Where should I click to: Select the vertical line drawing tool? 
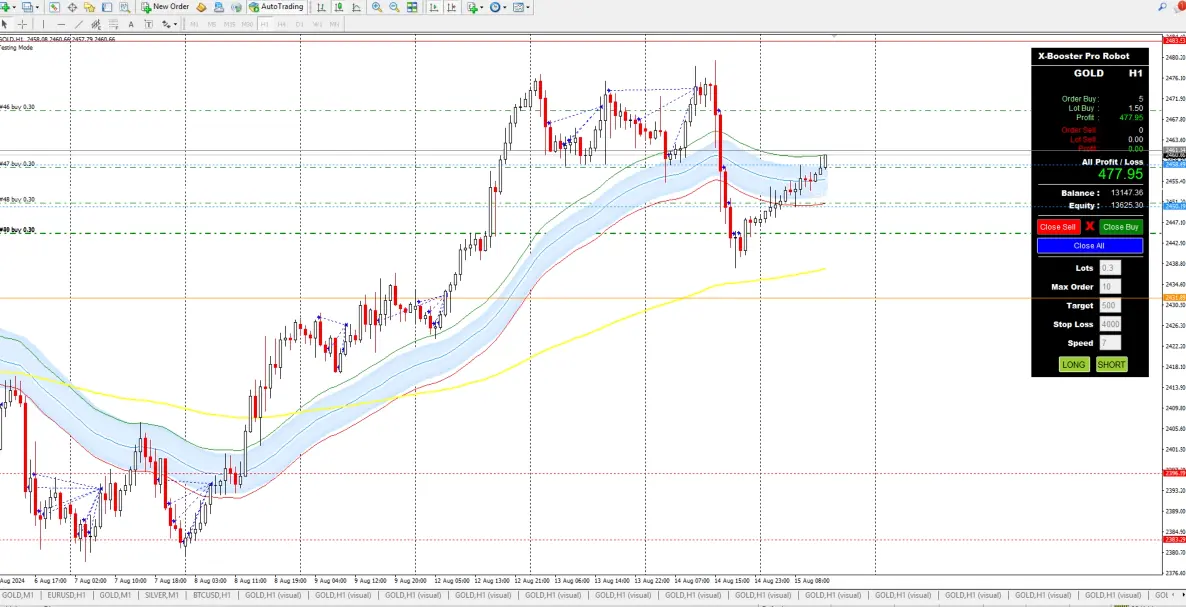(43, 24)
